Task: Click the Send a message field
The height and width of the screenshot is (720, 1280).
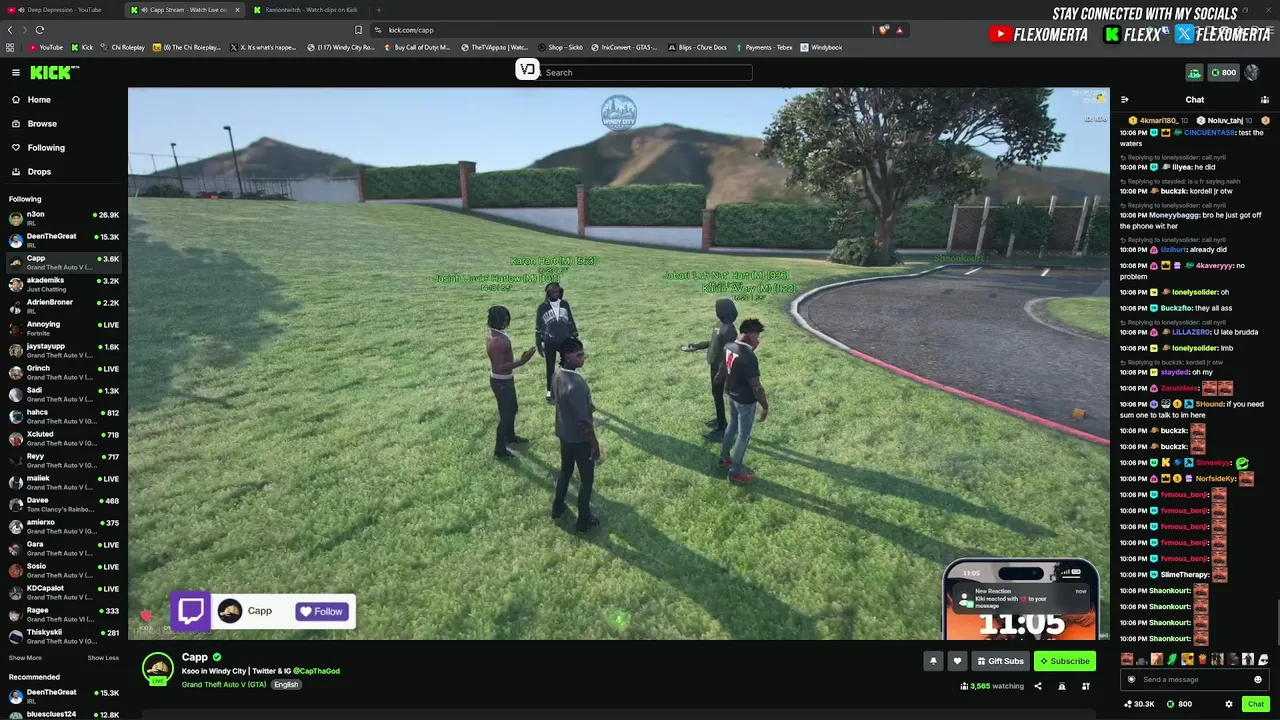Action: click(x=1194, y=680)
